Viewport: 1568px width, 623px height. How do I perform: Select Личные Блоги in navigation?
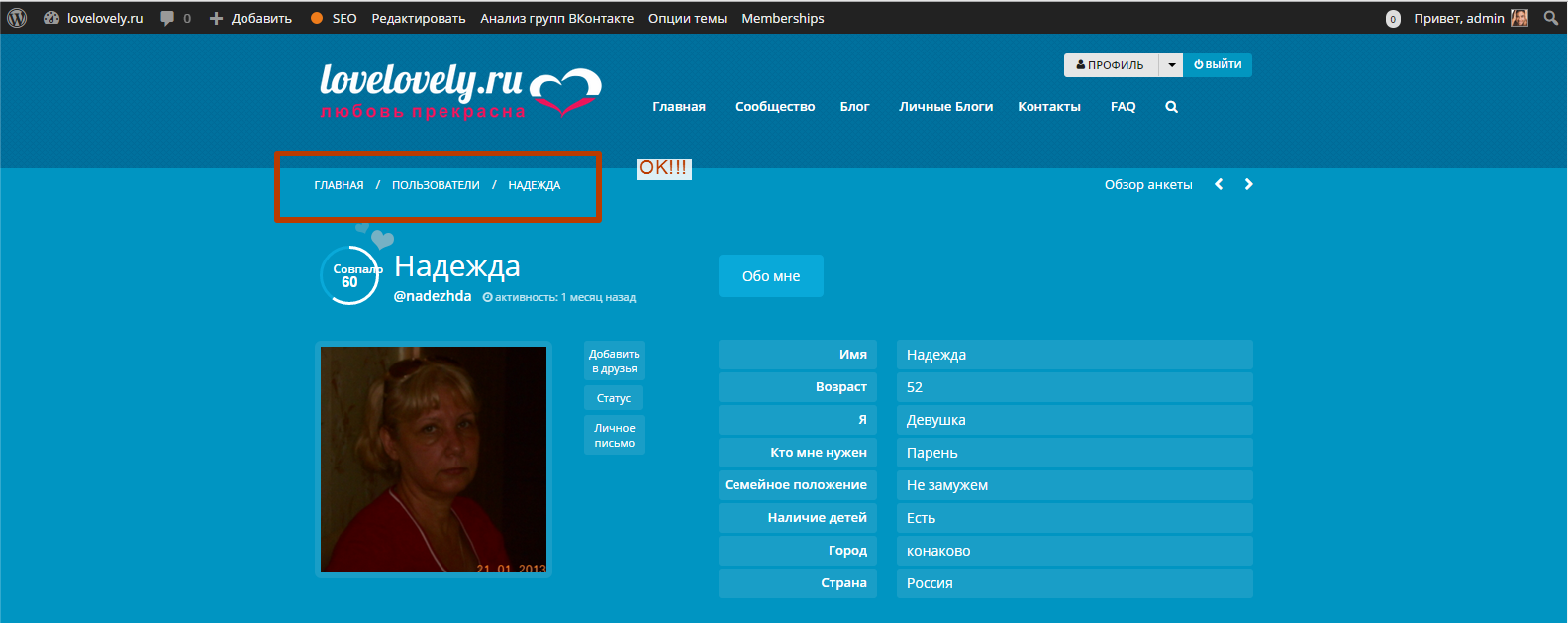pos(945,107)
